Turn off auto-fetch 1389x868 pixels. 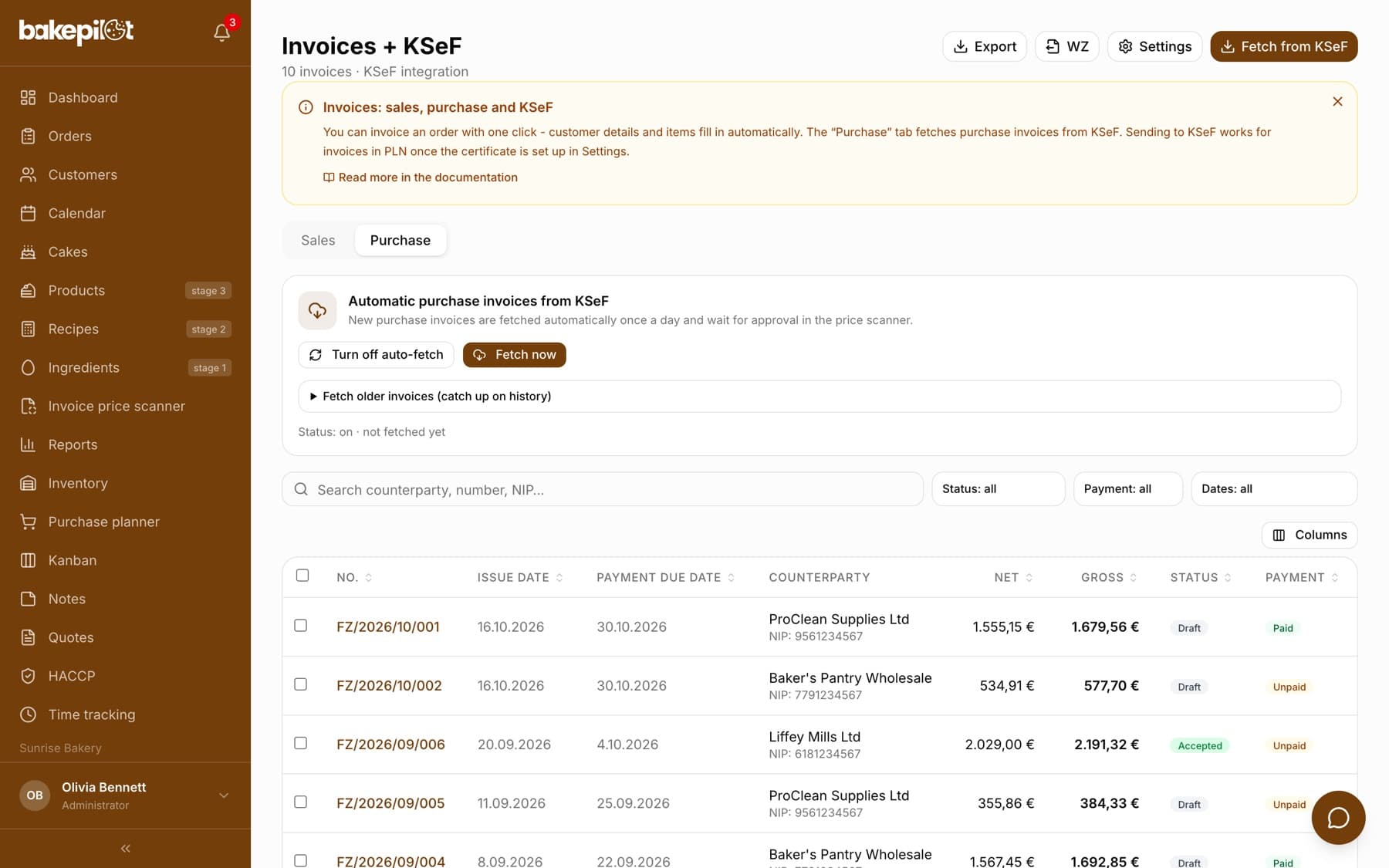[376, 355]
